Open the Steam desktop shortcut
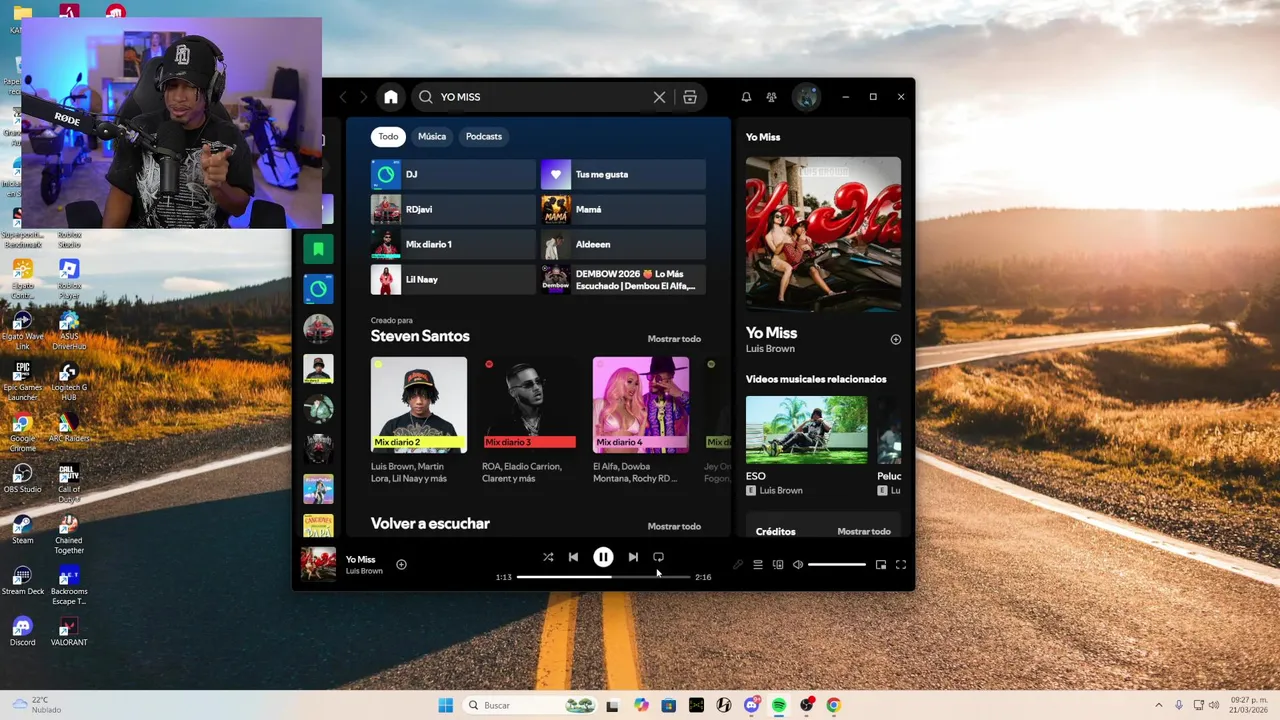1280x720 pixels. coord(22,529)
